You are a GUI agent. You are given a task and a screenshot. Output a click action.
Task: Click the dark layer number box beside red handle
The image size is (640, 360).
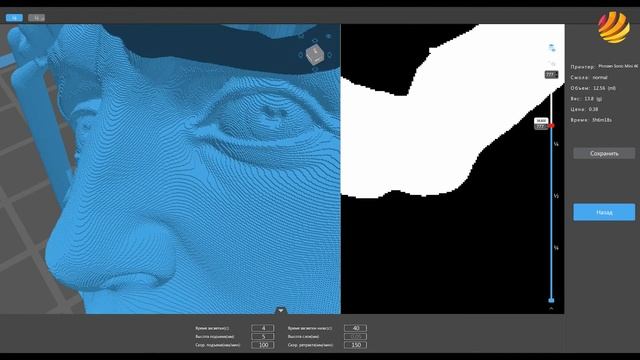click(541, 127)
